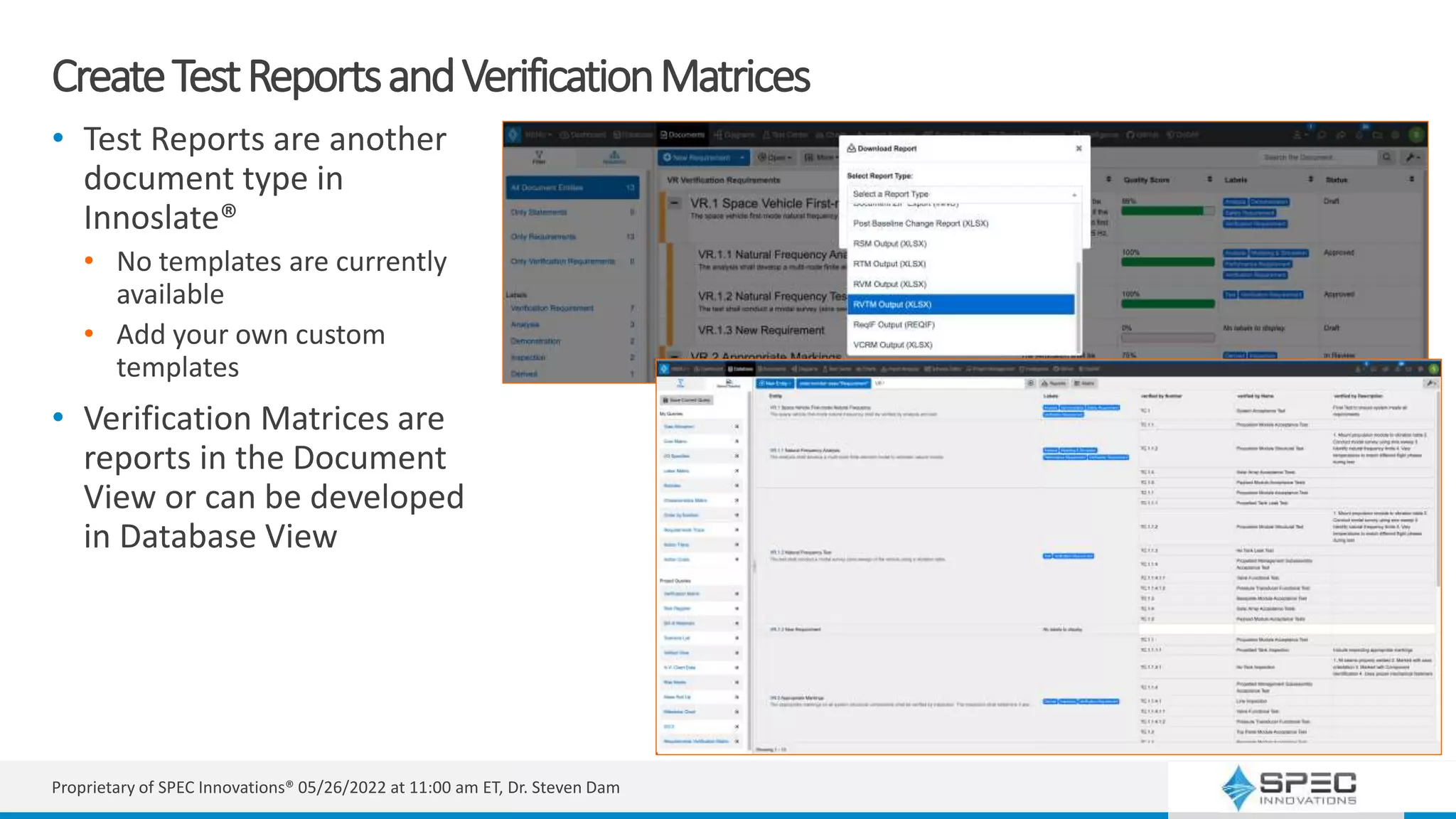Click the VR.1.3 New Requirement entry
The height and width of the screenshot is (819, 1456).
[761, 330]
